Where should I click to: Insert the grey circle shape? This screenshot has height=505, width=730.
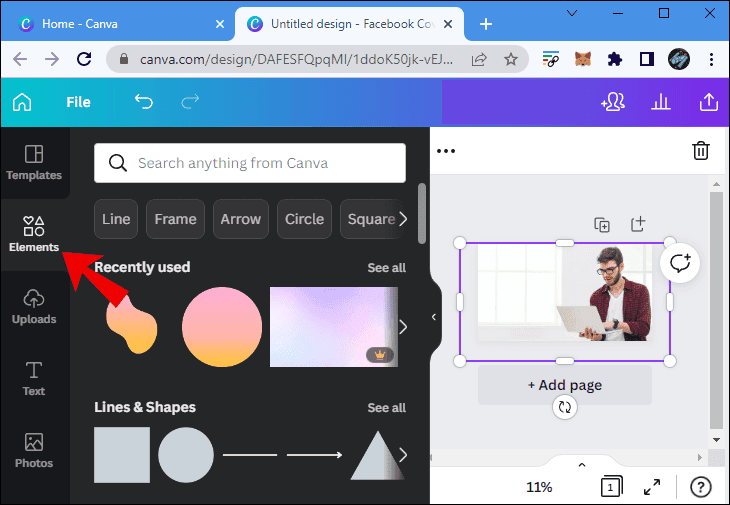click(x=186, y=455)
